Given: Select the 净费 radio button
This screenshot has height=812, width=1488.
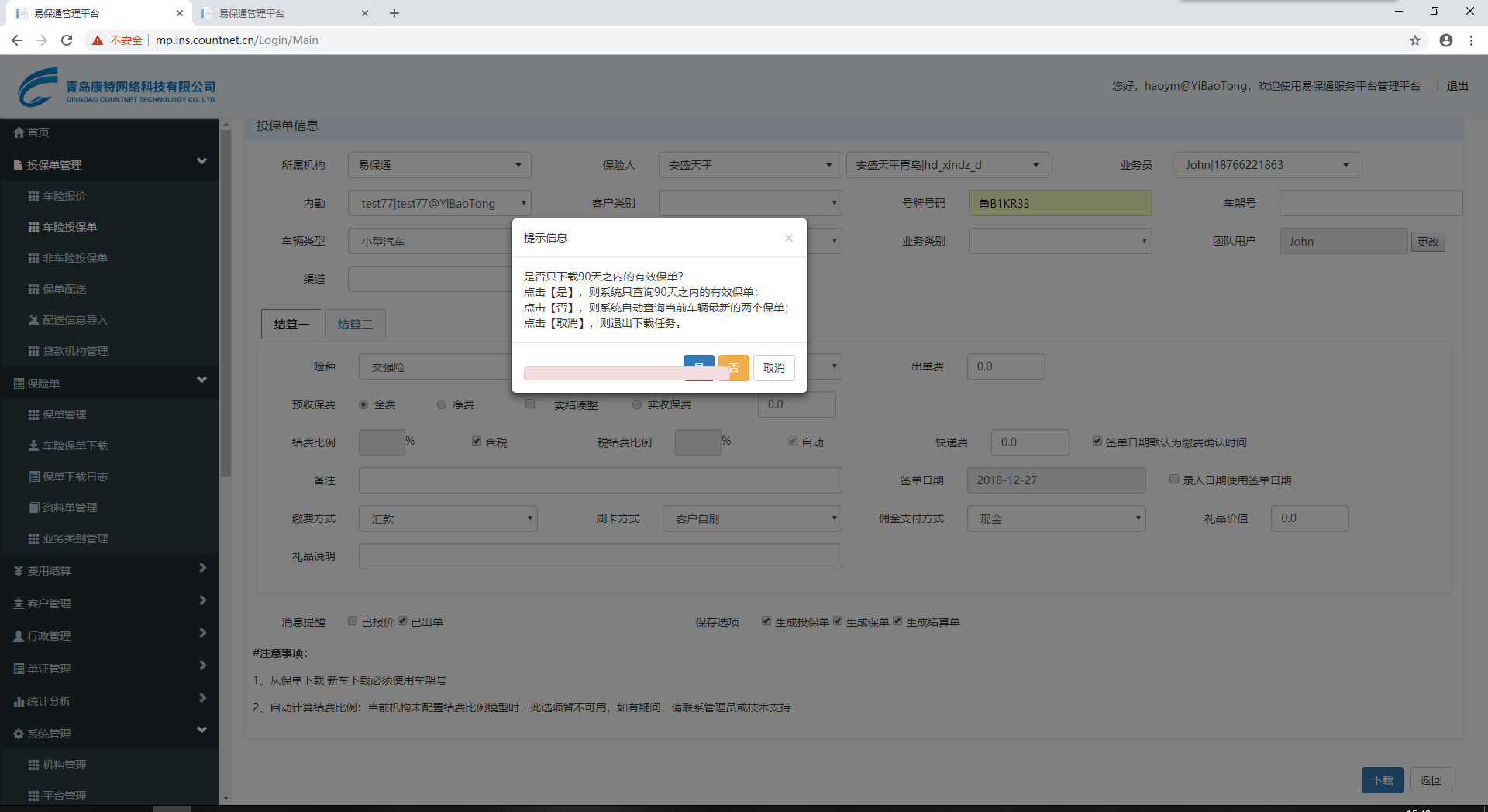Looking at the screenshot, I should point(442,404).
